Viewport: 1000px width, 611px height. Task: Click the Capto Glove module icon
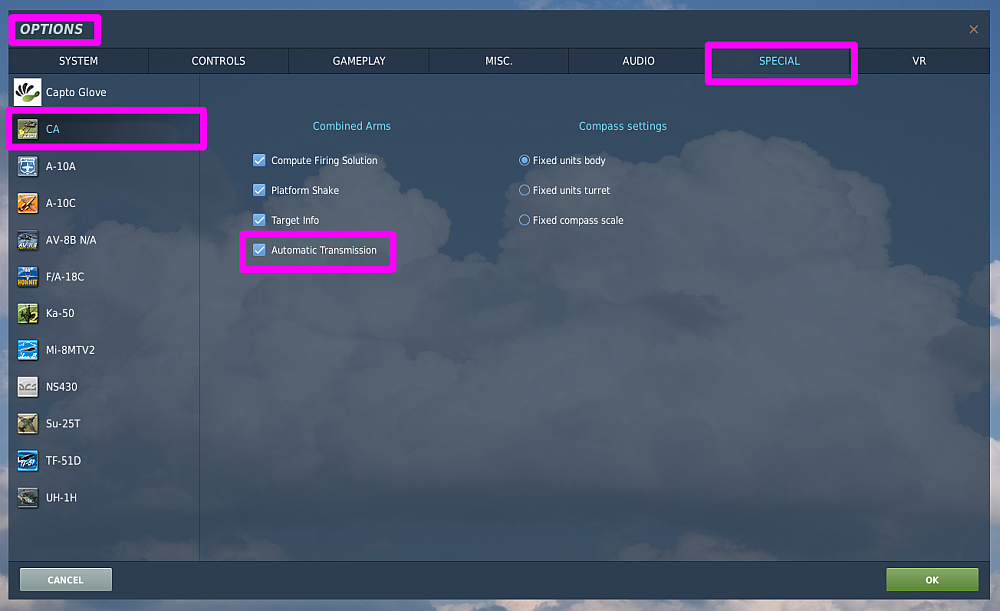[x=27, y=92]
